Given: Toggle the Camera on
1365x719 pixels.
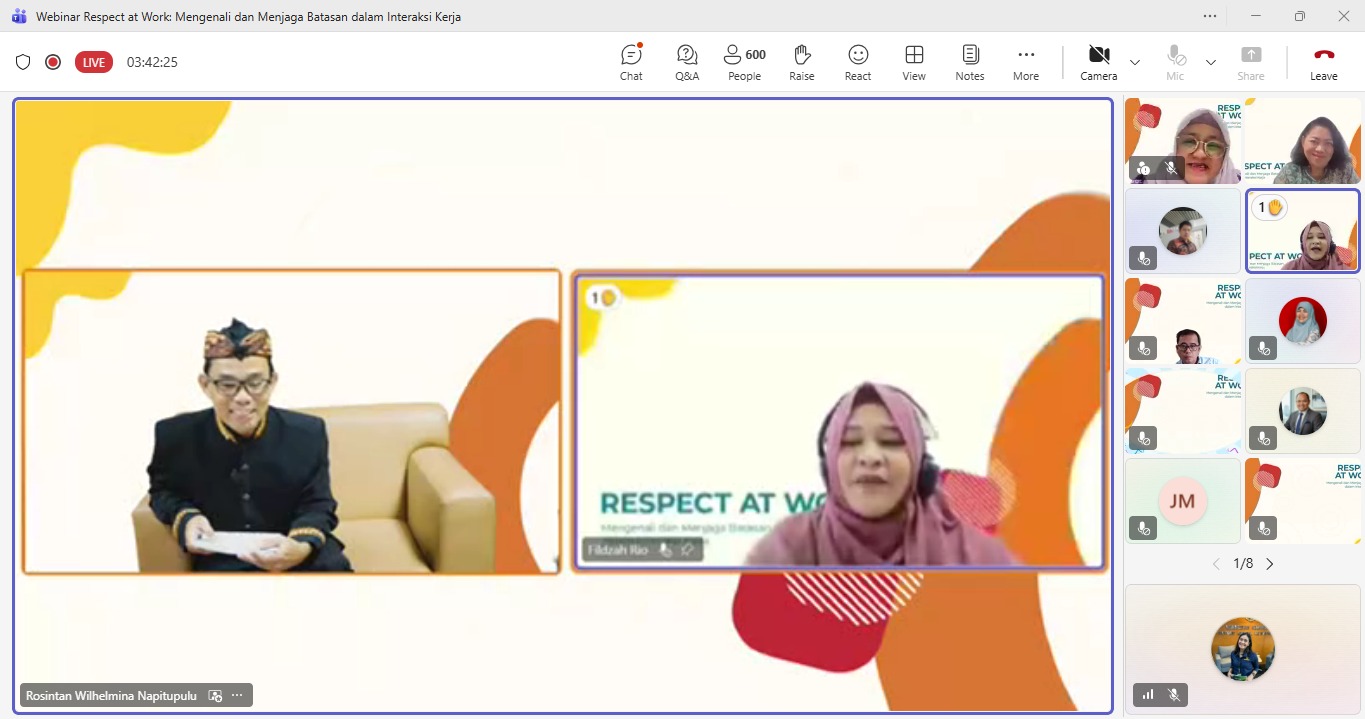Looking at the screenshot, I should click(1098, 62).
